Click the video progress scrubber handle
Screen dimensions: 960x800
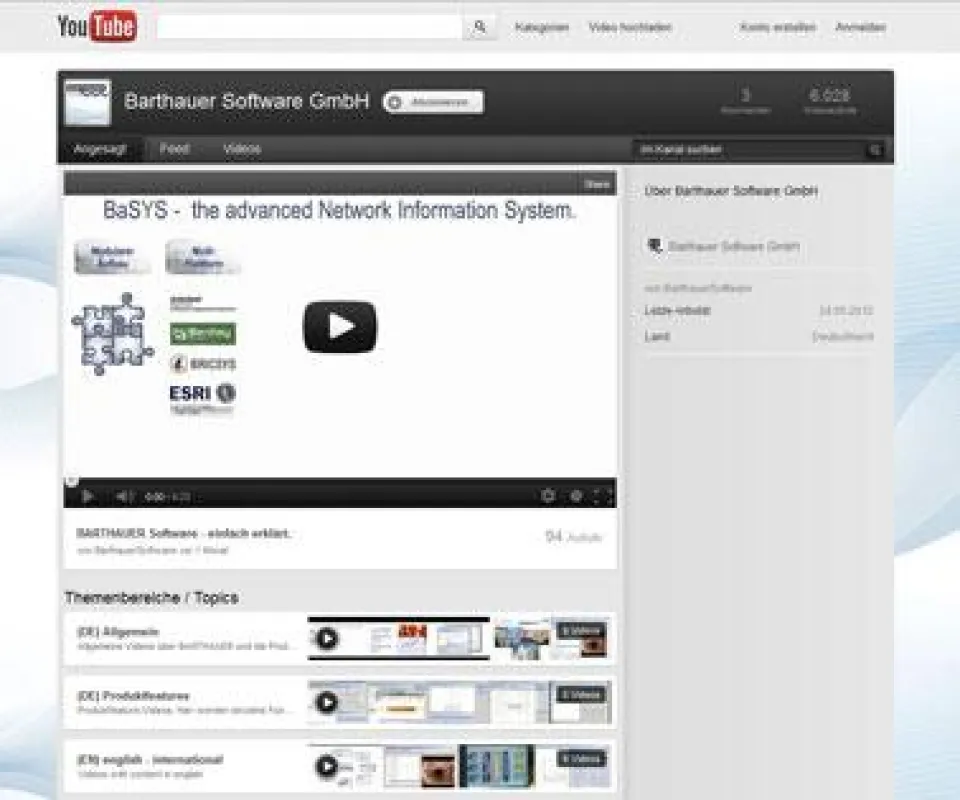(x=71, y=481)
